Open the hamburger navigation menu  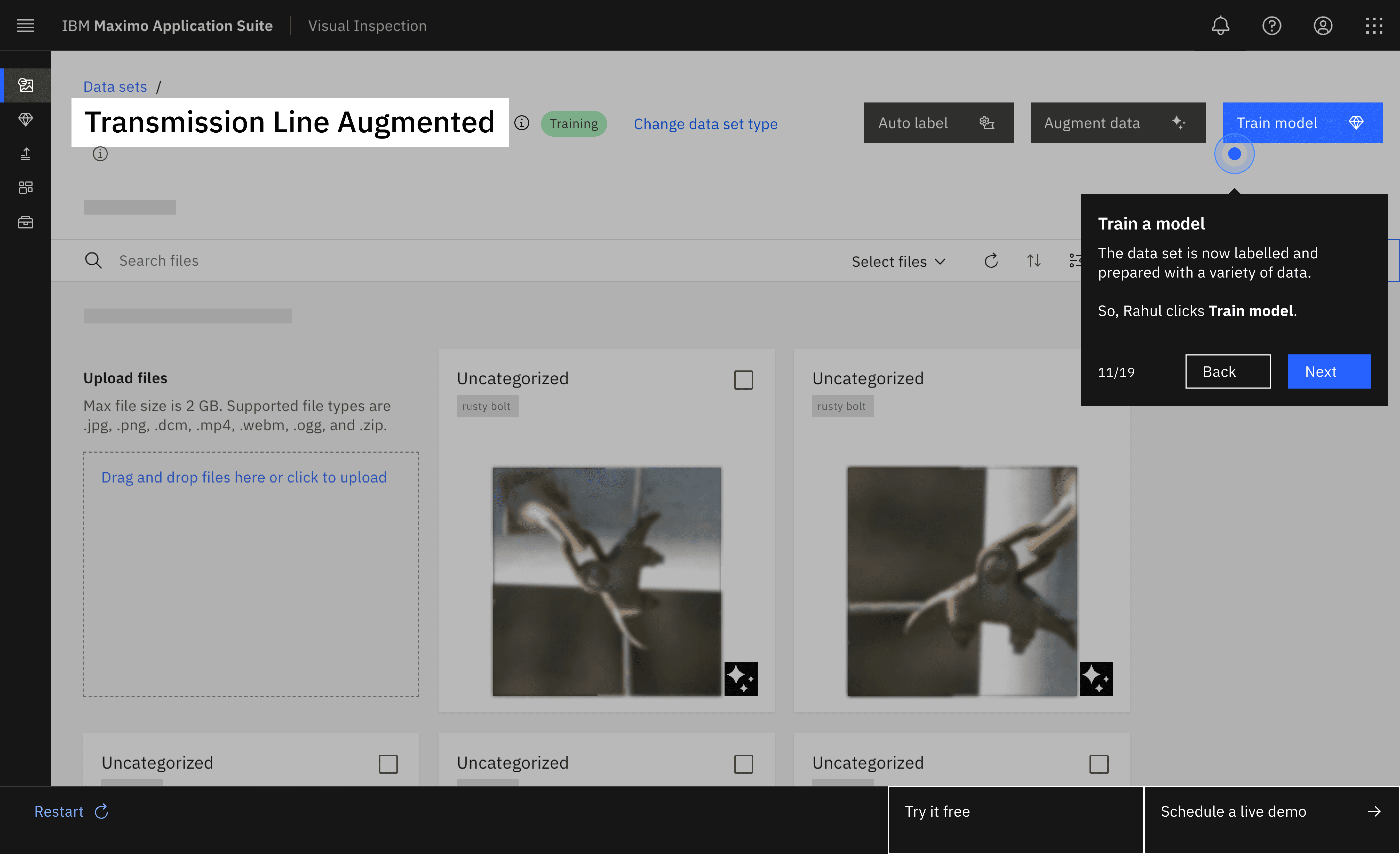click(x=26, y=26)
